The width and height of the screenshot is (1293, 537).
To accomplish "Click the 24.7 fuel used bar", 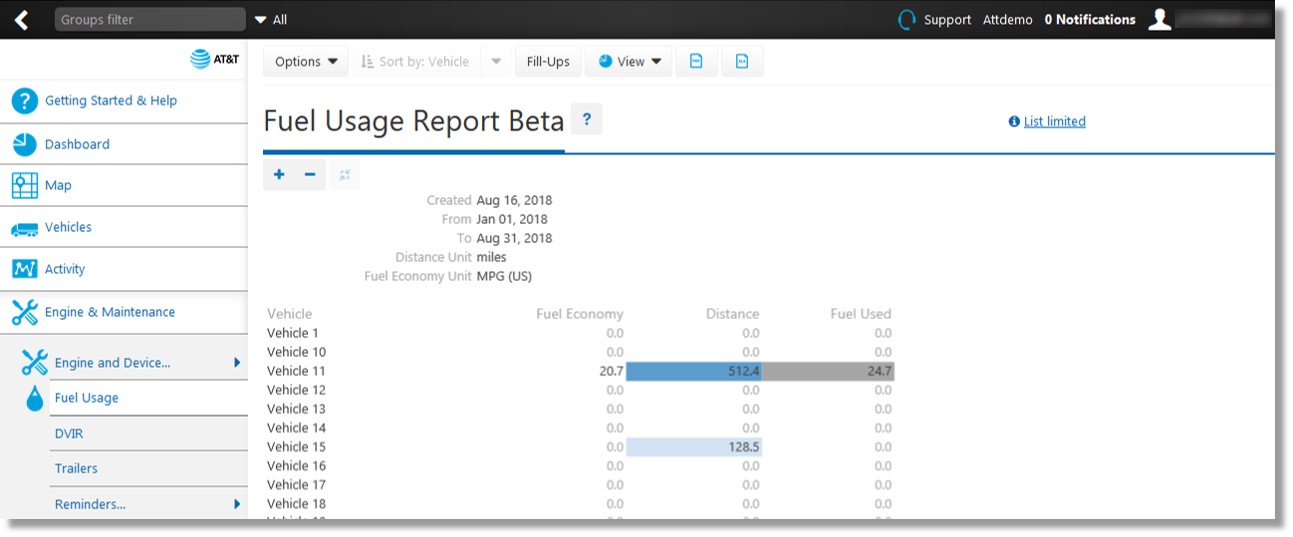I will [829, 371].
